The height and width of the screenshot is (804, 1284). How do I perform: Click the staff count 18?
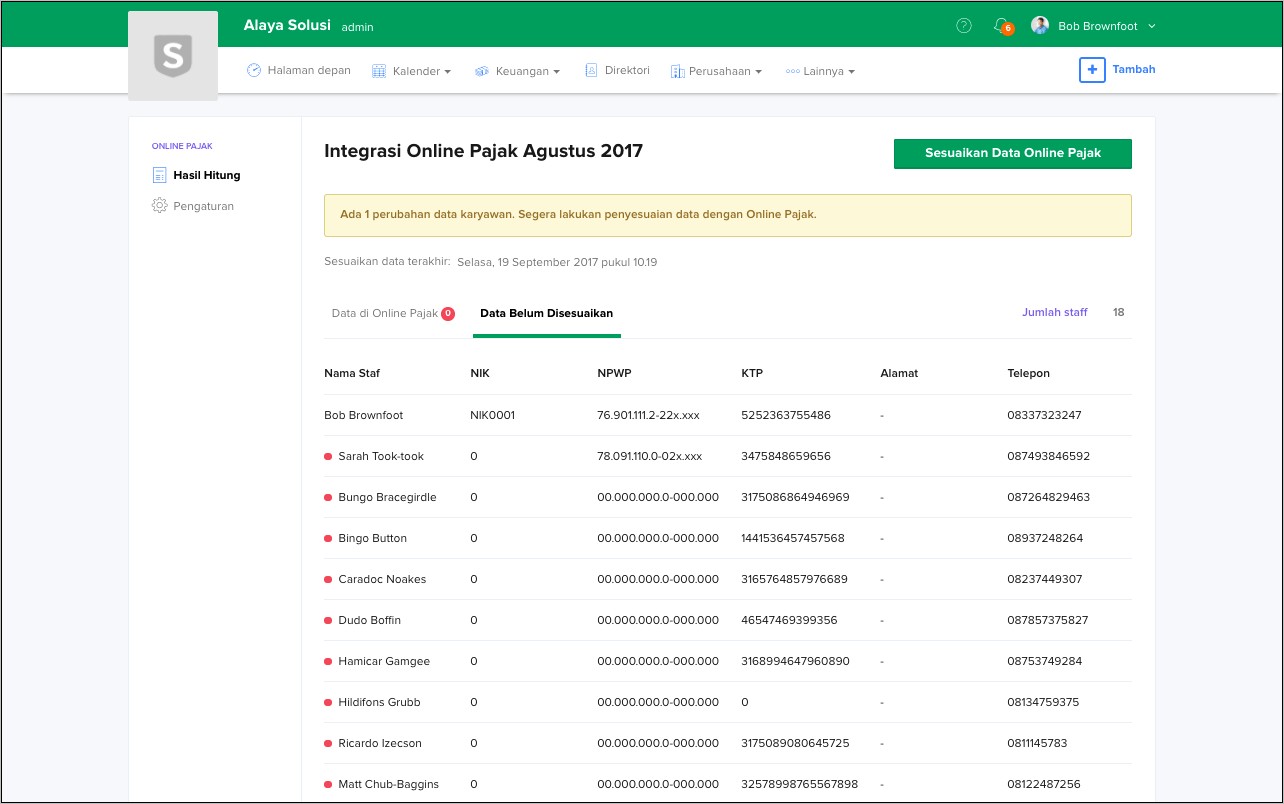pyautogui.click(x=1118, y=312)
